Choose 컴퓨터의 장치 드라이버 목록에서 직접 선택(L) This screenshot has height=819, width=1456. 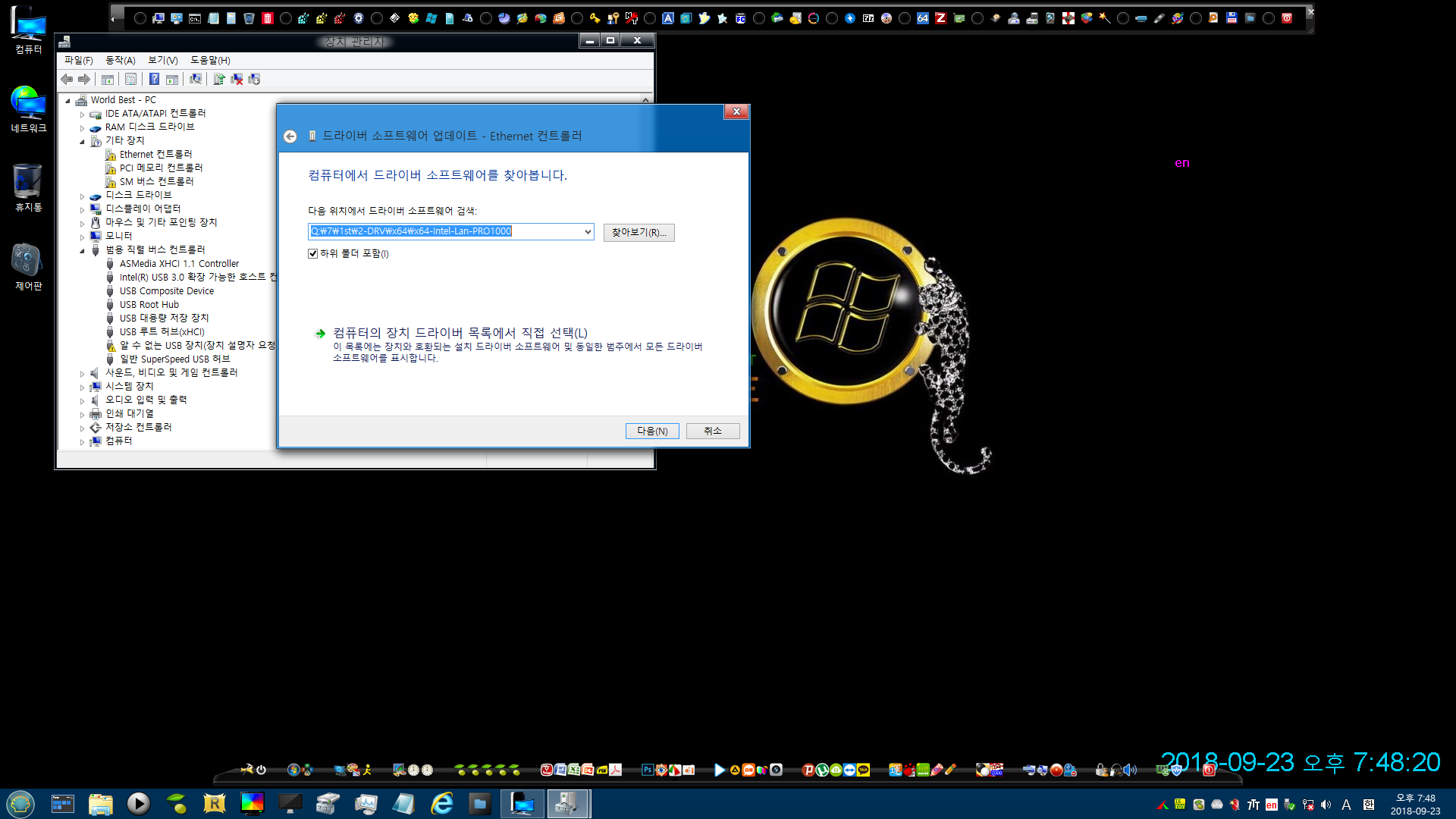click(x=460, y=333)
